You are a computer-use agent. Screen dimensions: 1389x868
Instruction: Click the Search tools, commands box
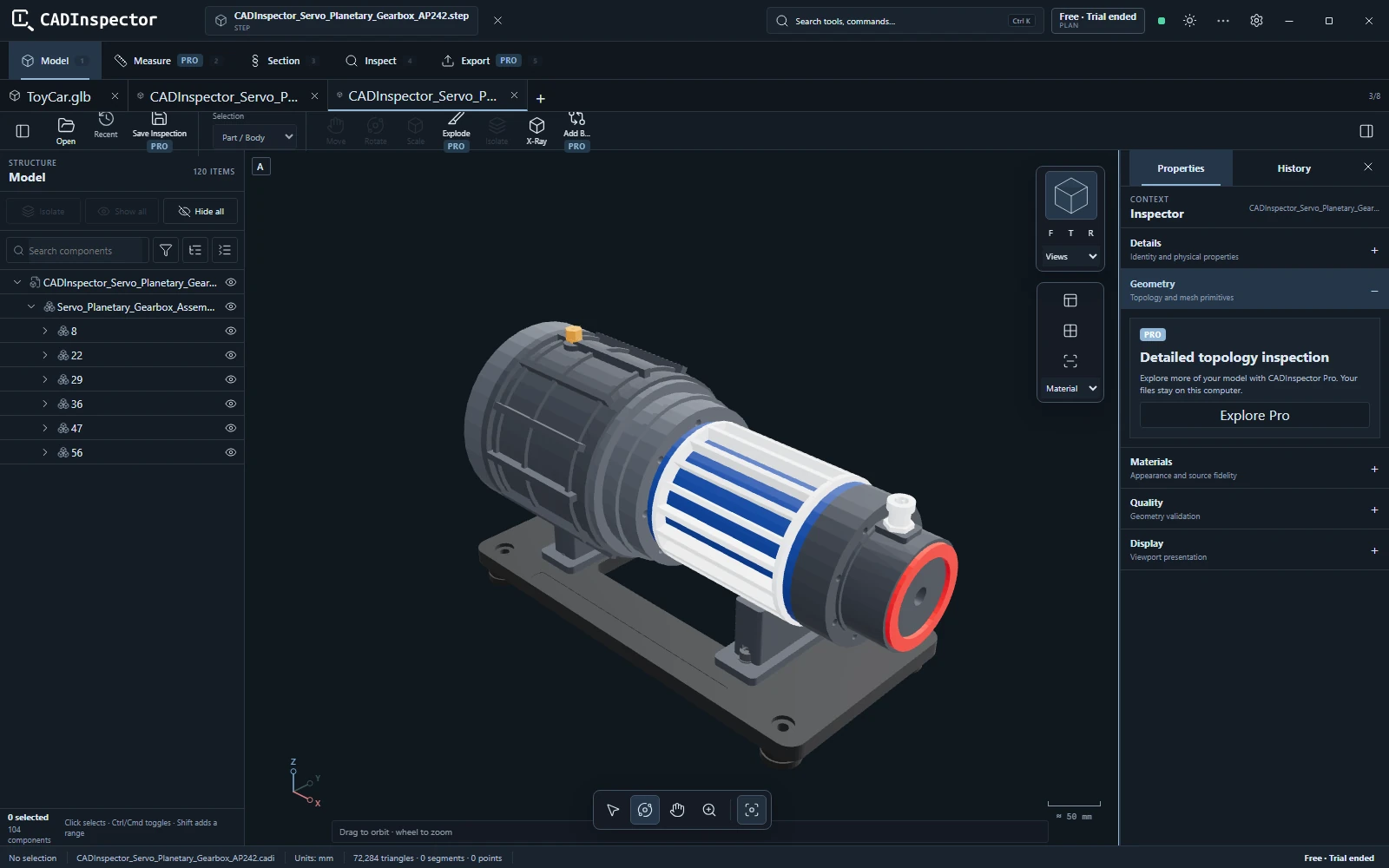905,21
